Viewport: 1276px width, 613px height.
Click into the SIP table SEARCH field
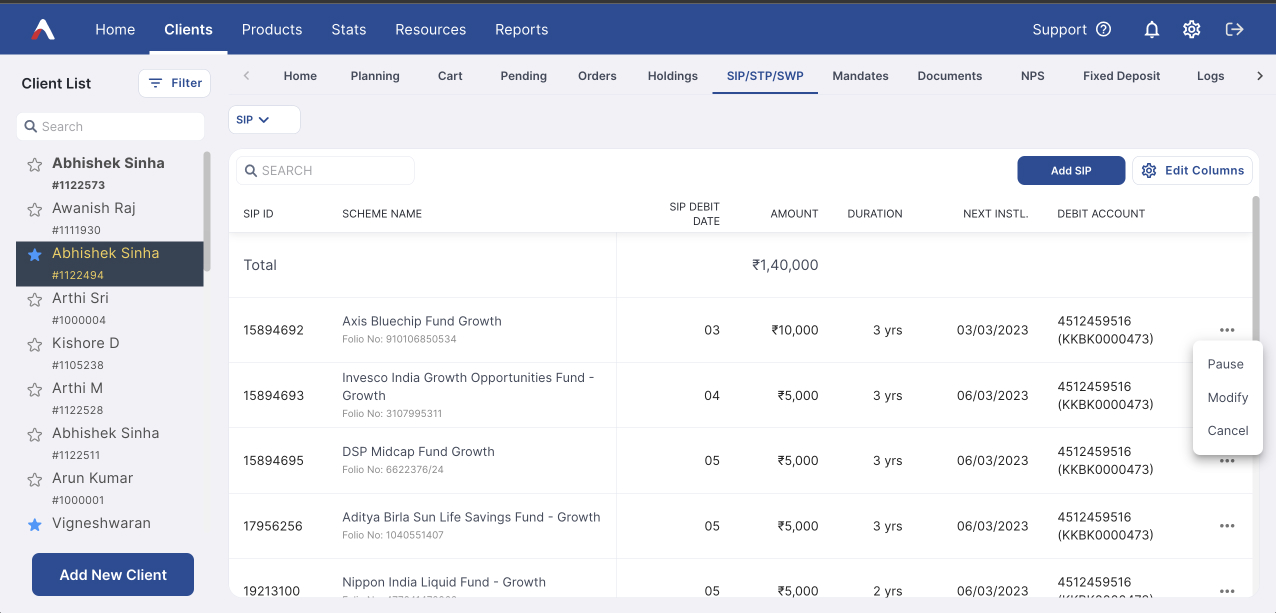325,171
